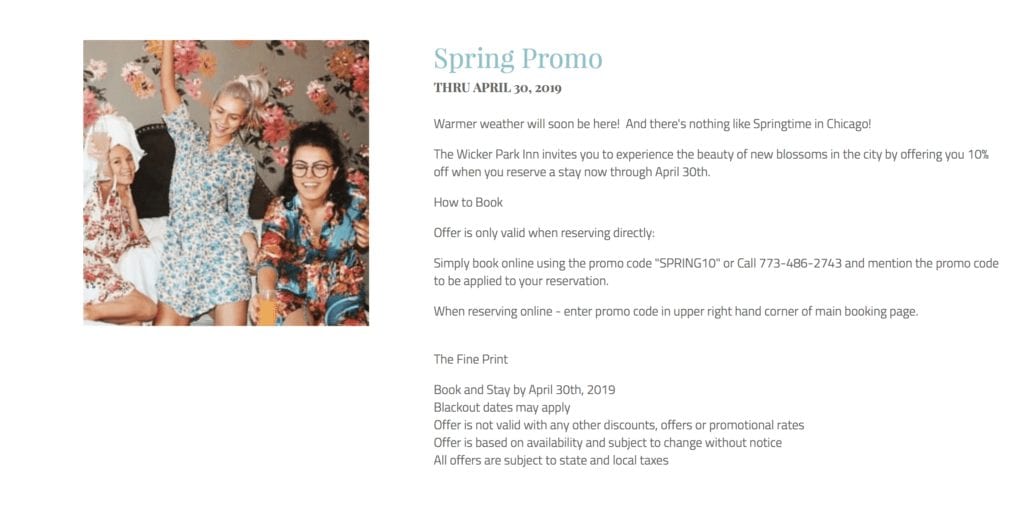Viewport: 1024px width, 505px height.
Task: Click the 'Warmer weather will soon be here' sentence
Action: (526, 124)
